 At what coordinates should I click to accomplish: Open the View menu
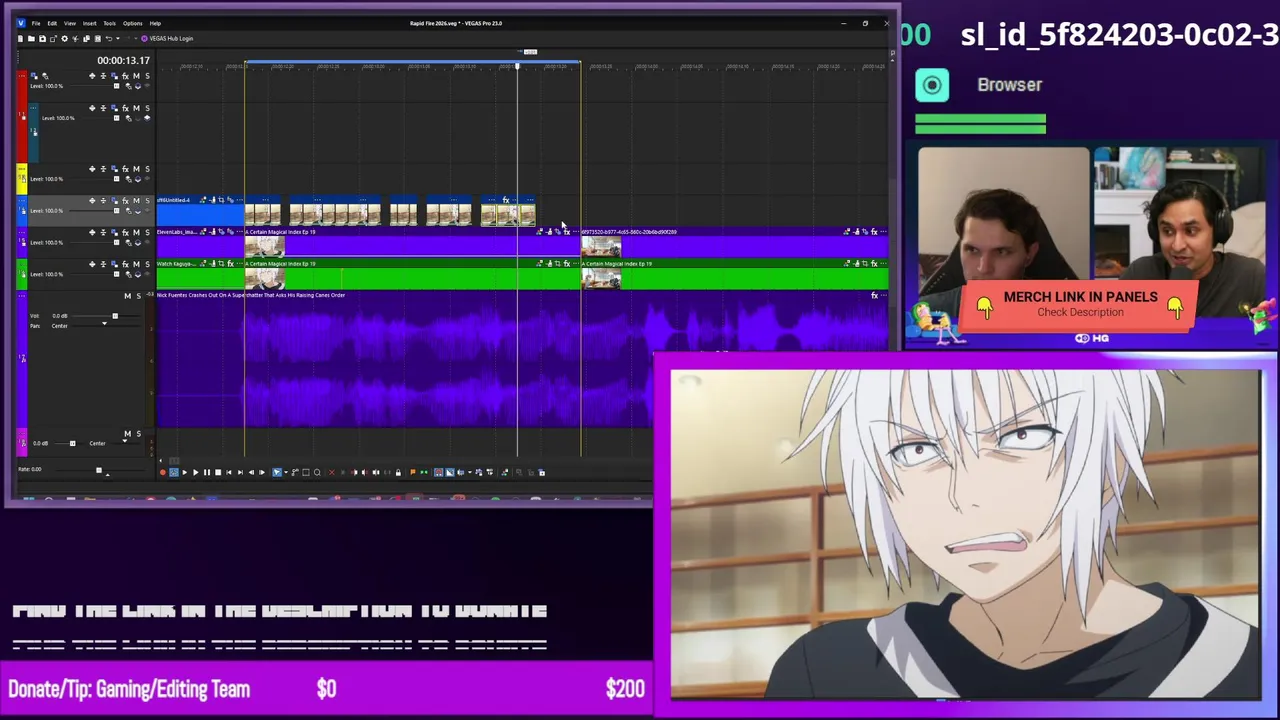(70, 23)
